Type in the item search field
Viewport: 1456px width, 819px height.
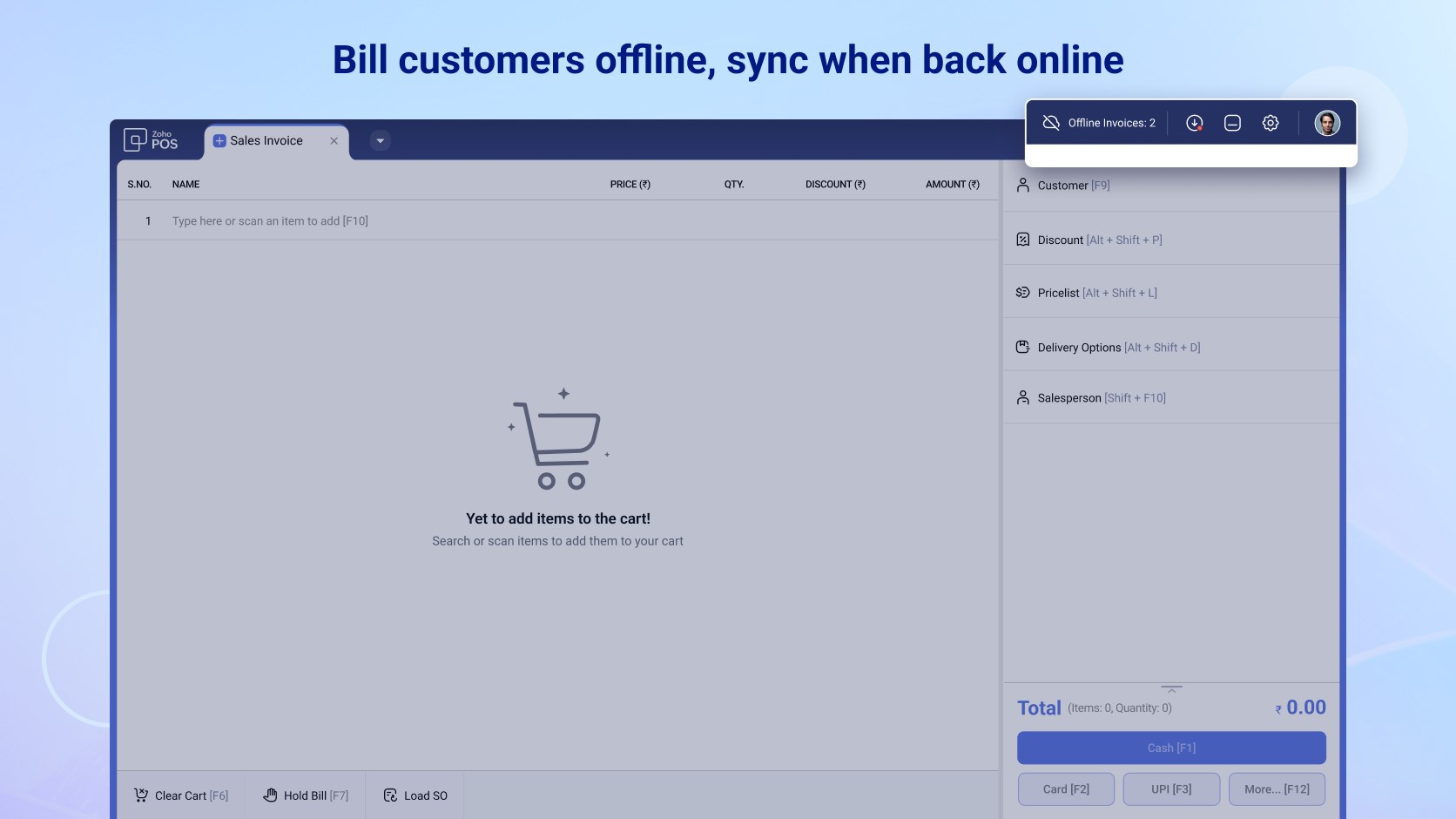click(557, 221)
